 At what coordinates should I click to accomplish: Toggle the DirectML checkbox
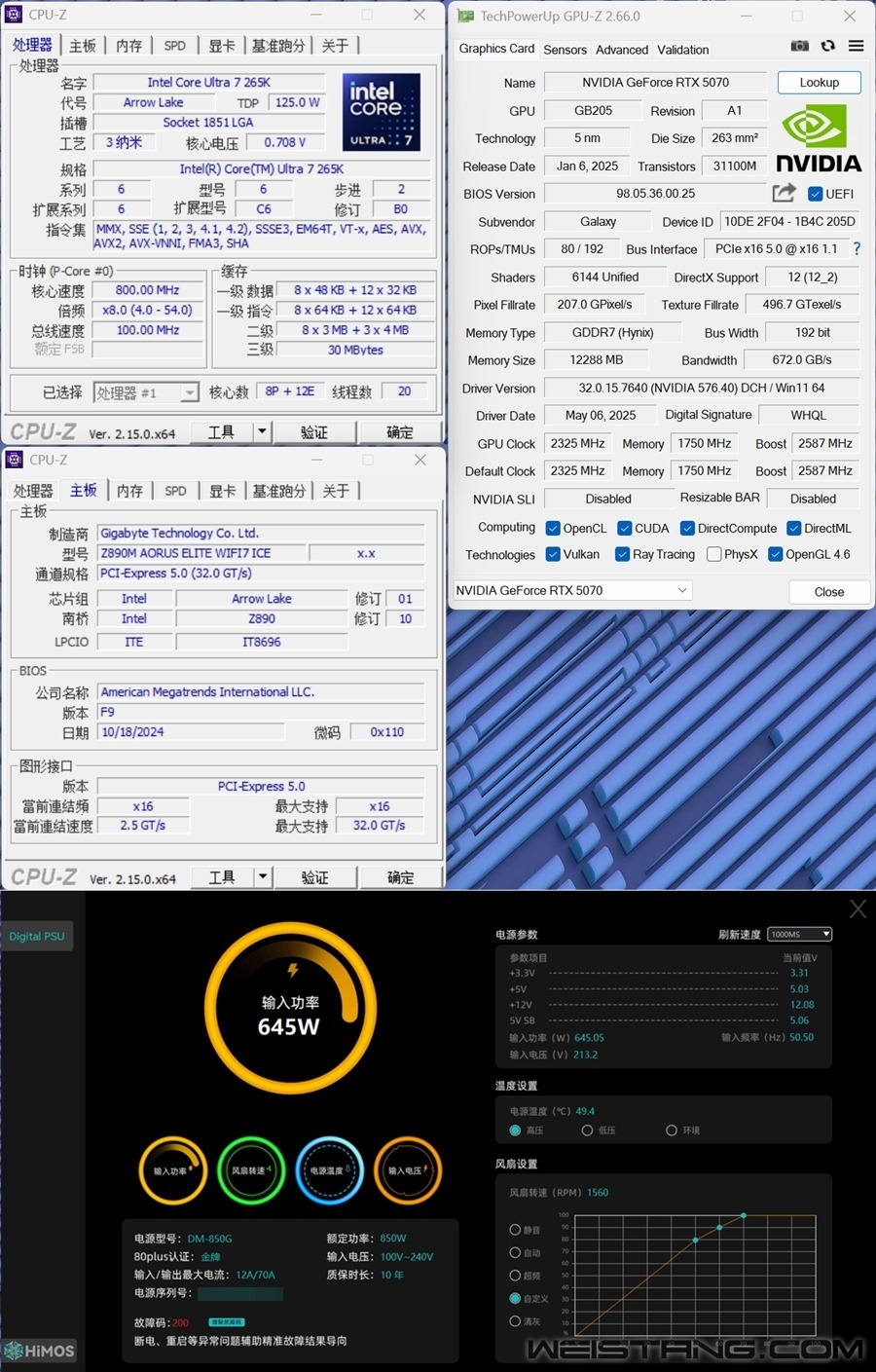pyautogui.click(x=793, y=529)
